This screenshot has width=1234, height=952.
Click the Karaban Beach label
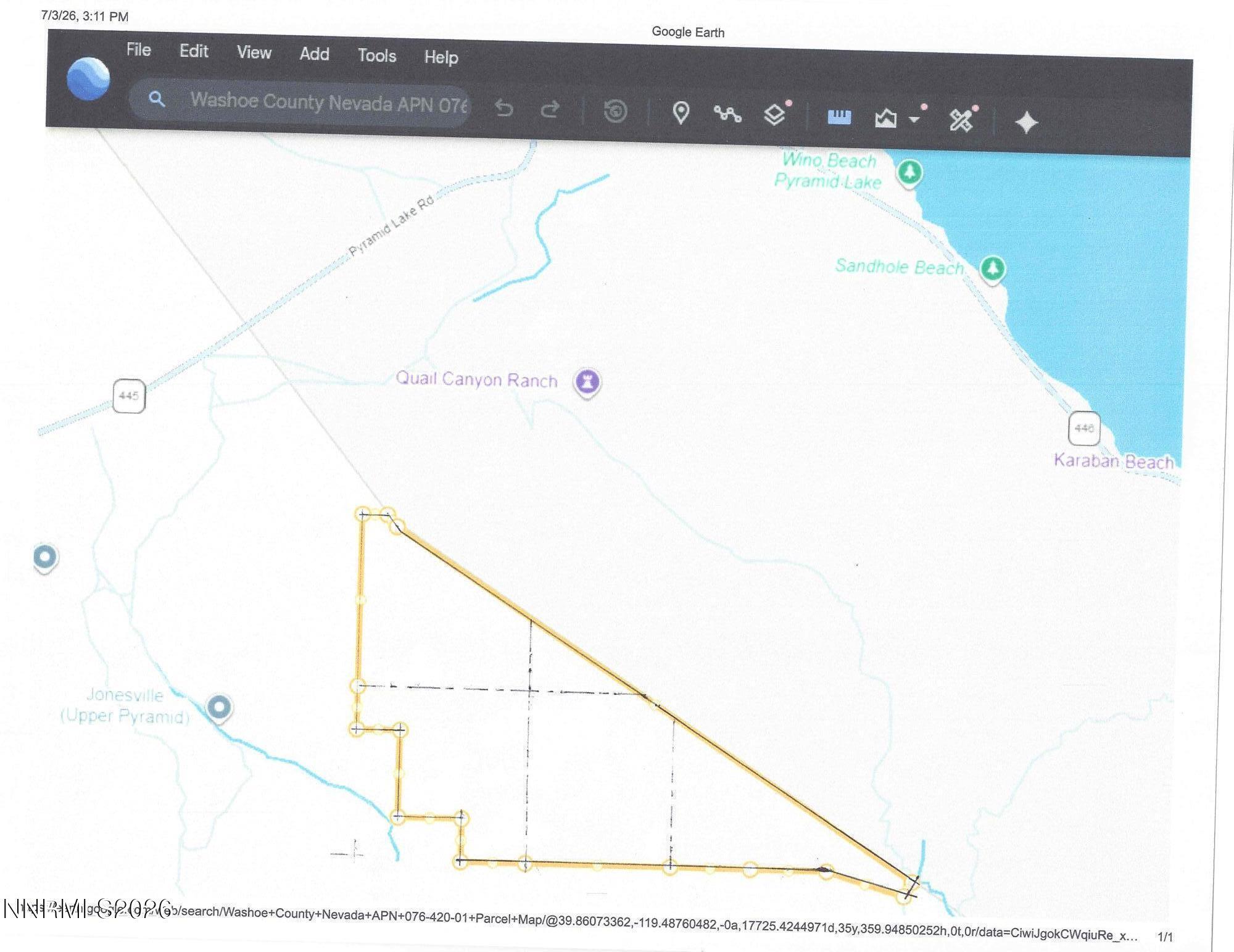1114,461
